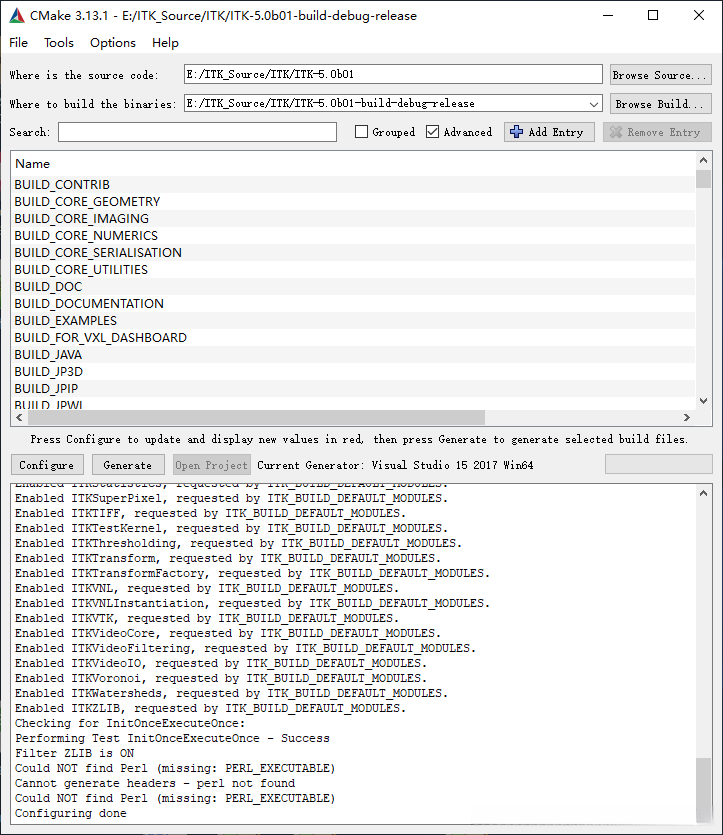This screenshot has height=835, width=723.
Task: Click the Browse Build button
Action: click(x=660, y=104)
